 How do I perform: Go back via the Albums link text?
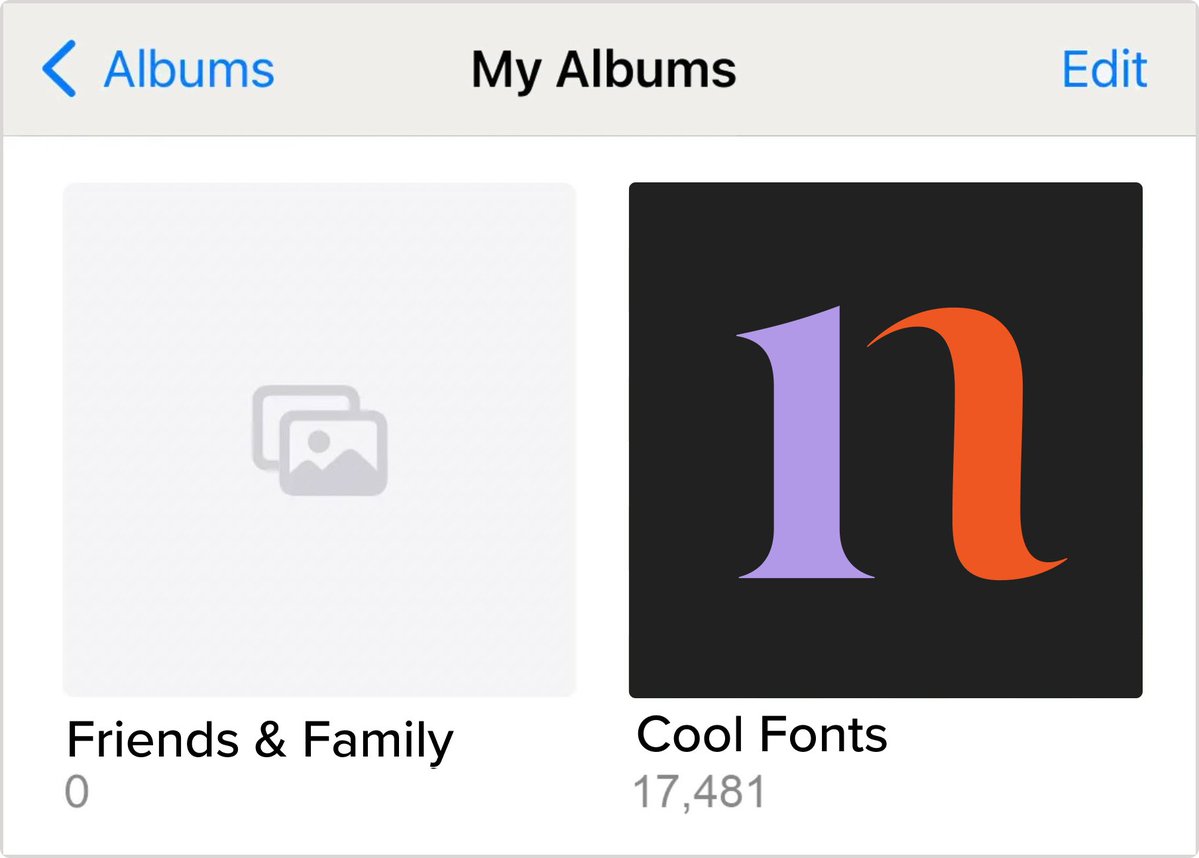pyautogui.click(x=189, y=70)
